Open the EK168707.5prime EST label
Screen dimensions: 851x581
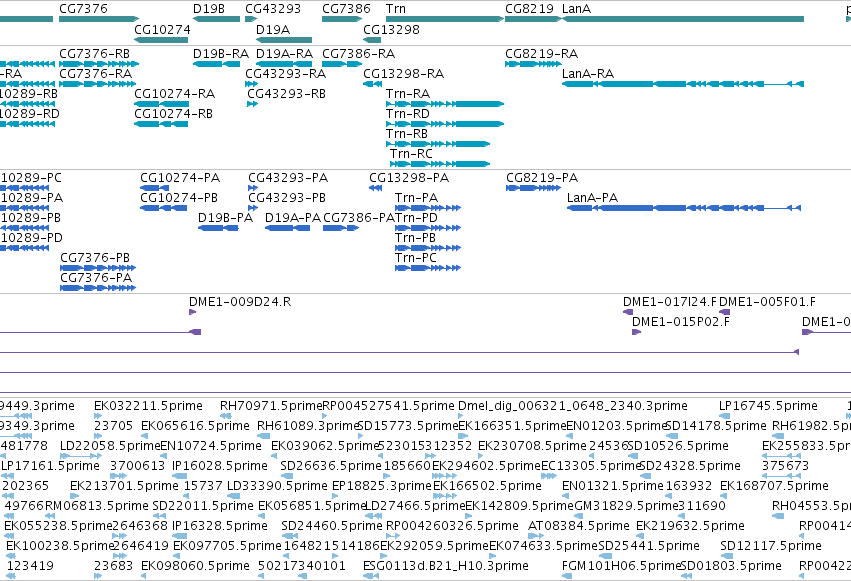click(x=774, y=486)
